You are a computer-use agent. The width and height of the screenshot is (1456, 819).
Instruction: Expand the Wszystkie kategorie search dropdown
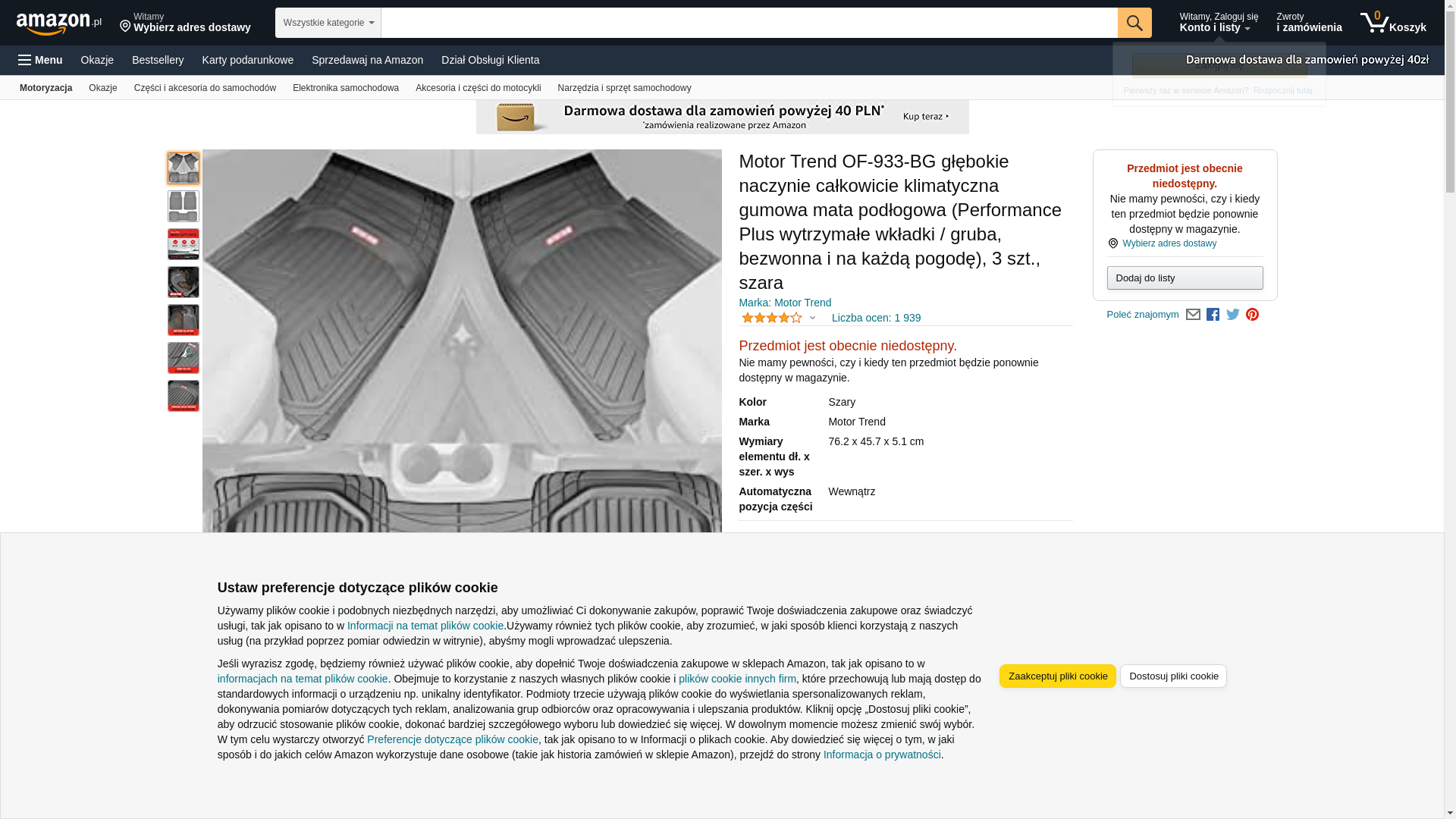pyautogui.click(x=328, y=23)
